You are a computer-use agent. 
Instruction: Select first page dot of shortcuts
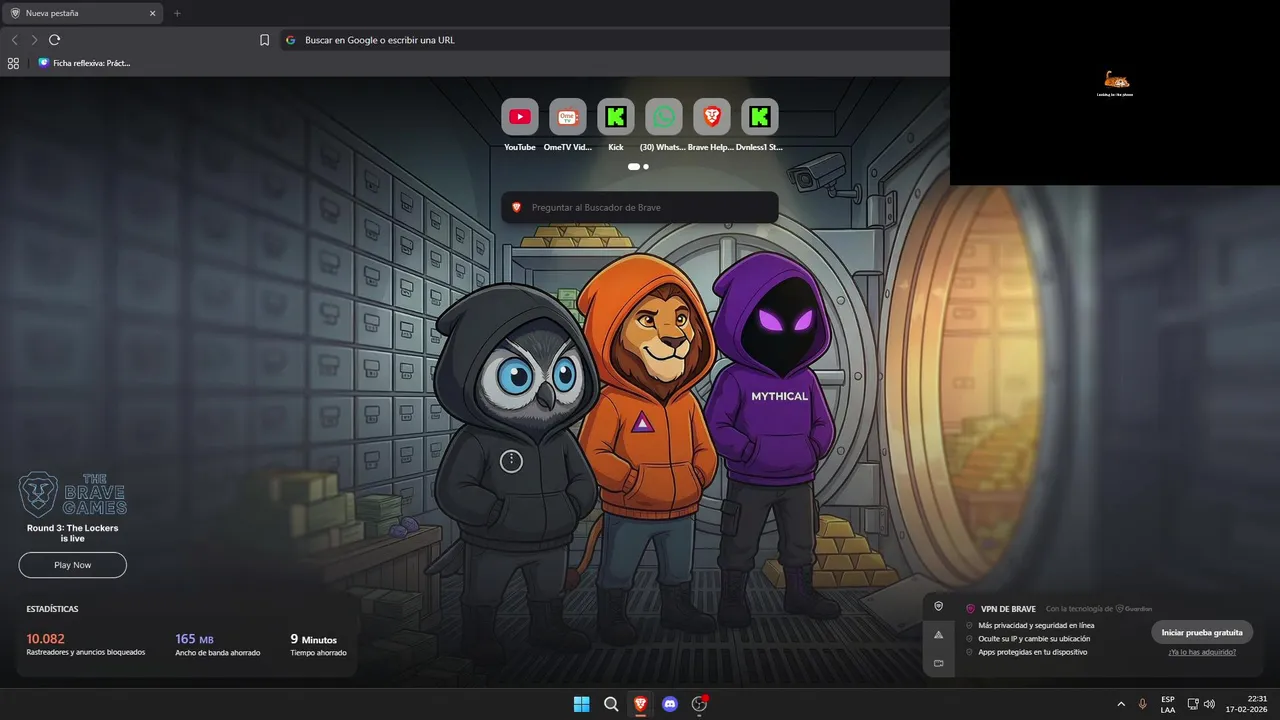[633, 167]
